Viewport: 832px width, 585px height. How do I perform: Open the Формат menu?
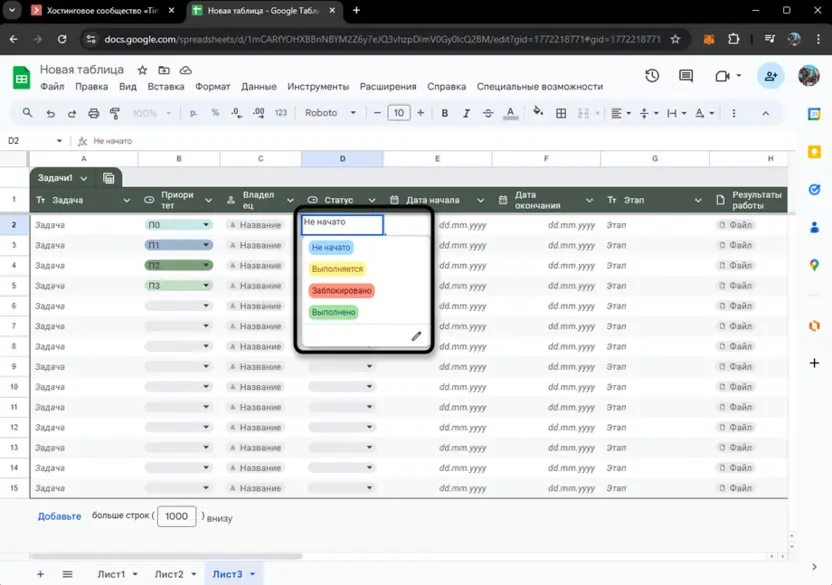click(x=212, y=87)
